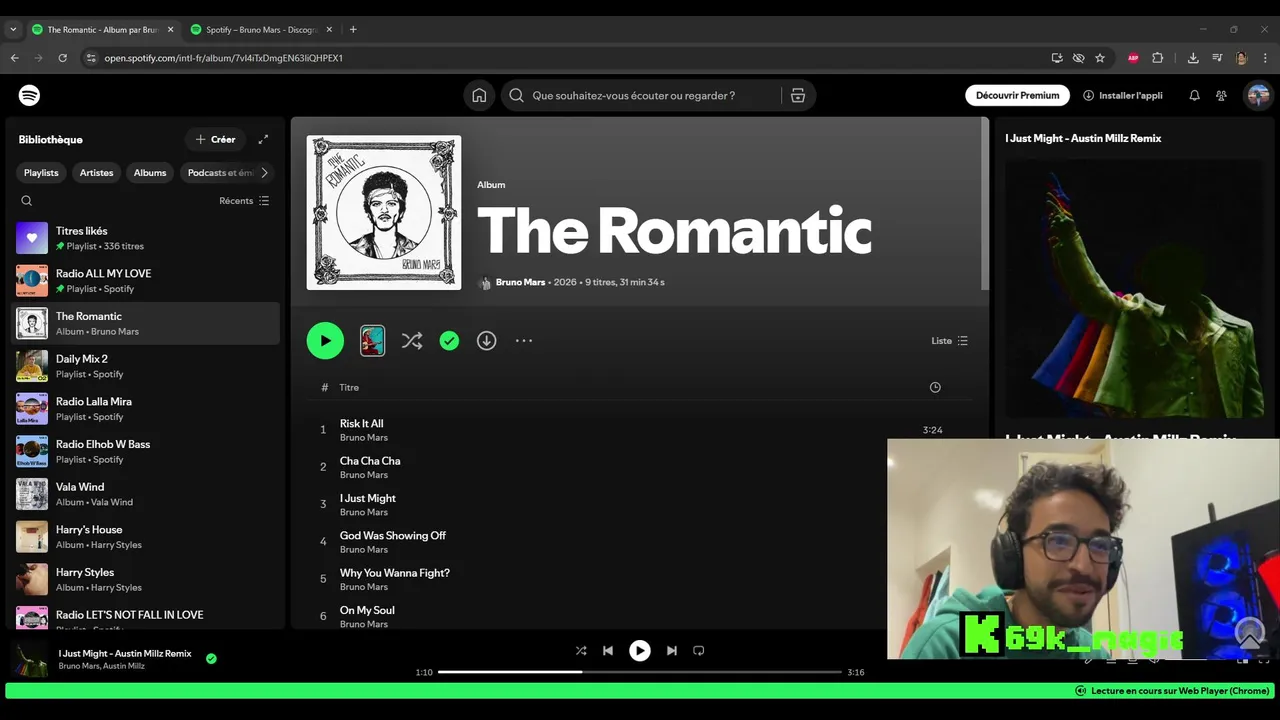Open Bruno Mars artist link in album header
Screen dimensions: 1280x720
(x=520, y=282)
